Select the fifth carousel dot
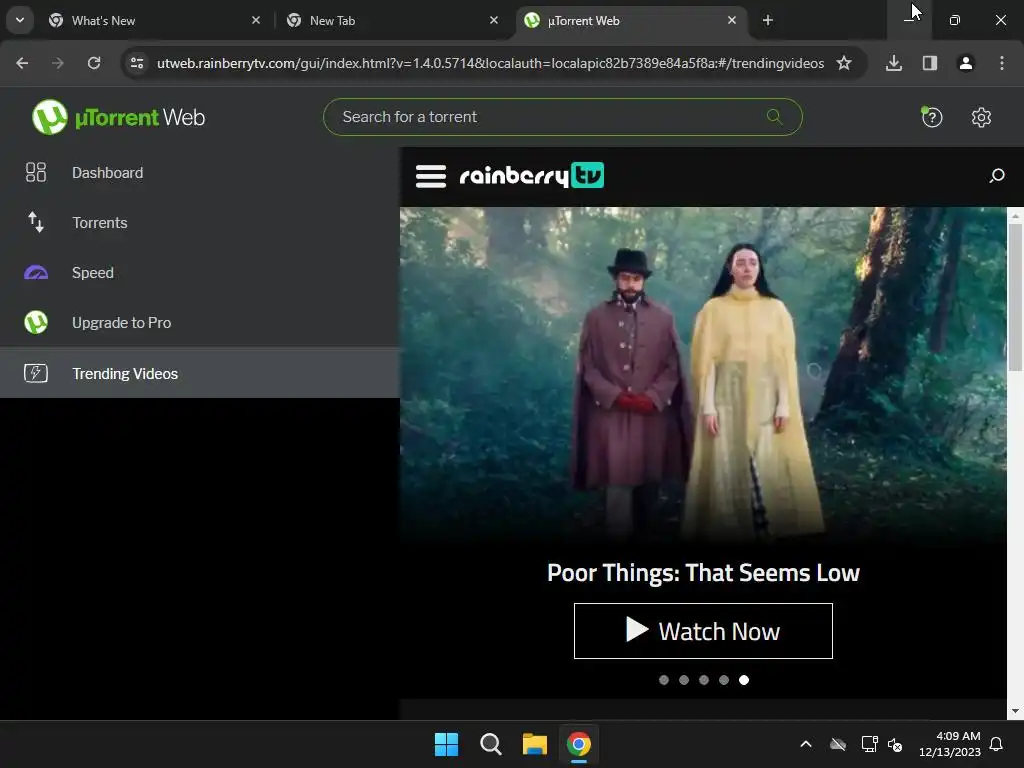The height and width of the screenshot is (768, 1024). tap(744, 680)
